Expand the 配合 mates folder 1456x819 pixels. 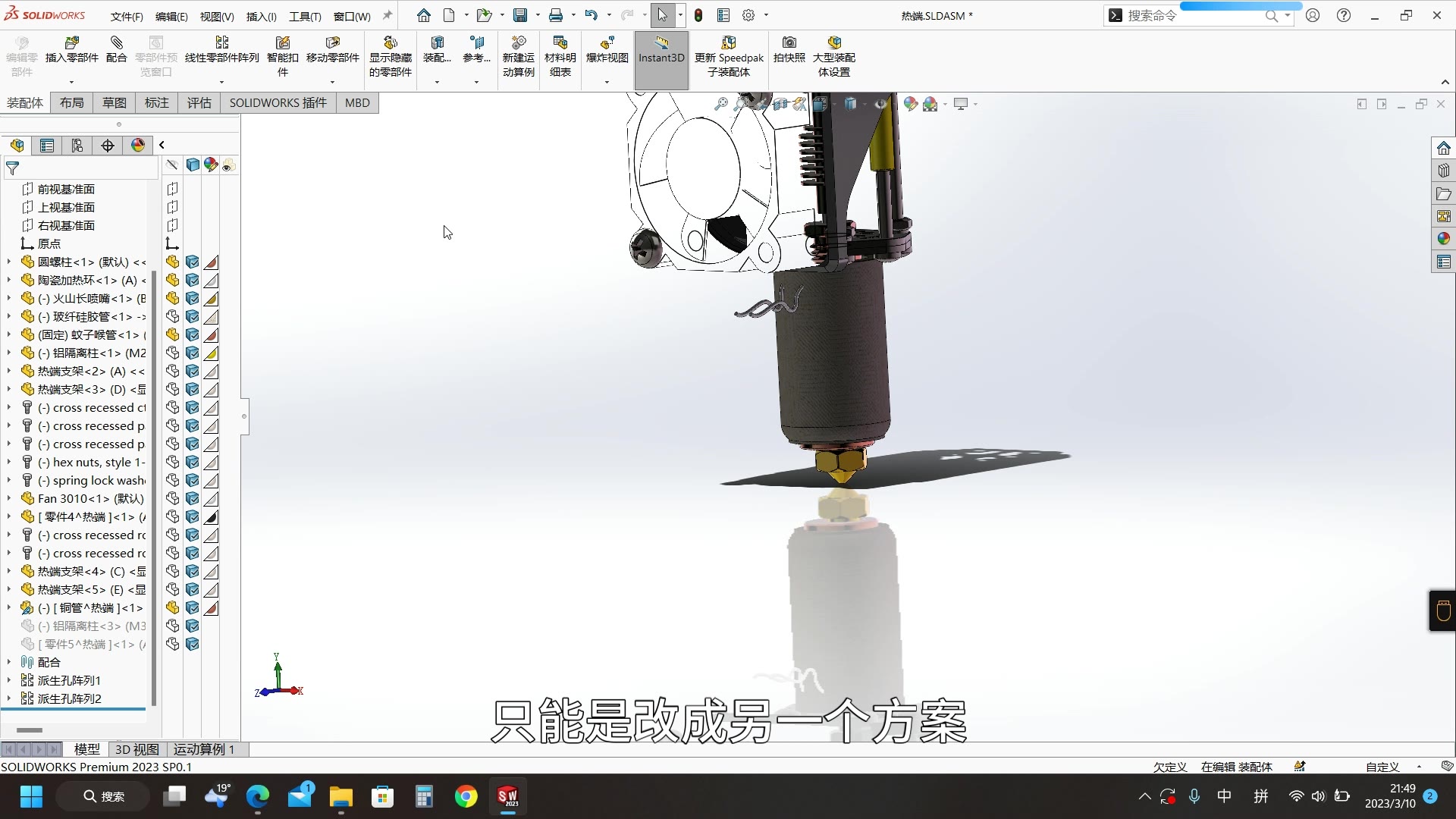9,662
